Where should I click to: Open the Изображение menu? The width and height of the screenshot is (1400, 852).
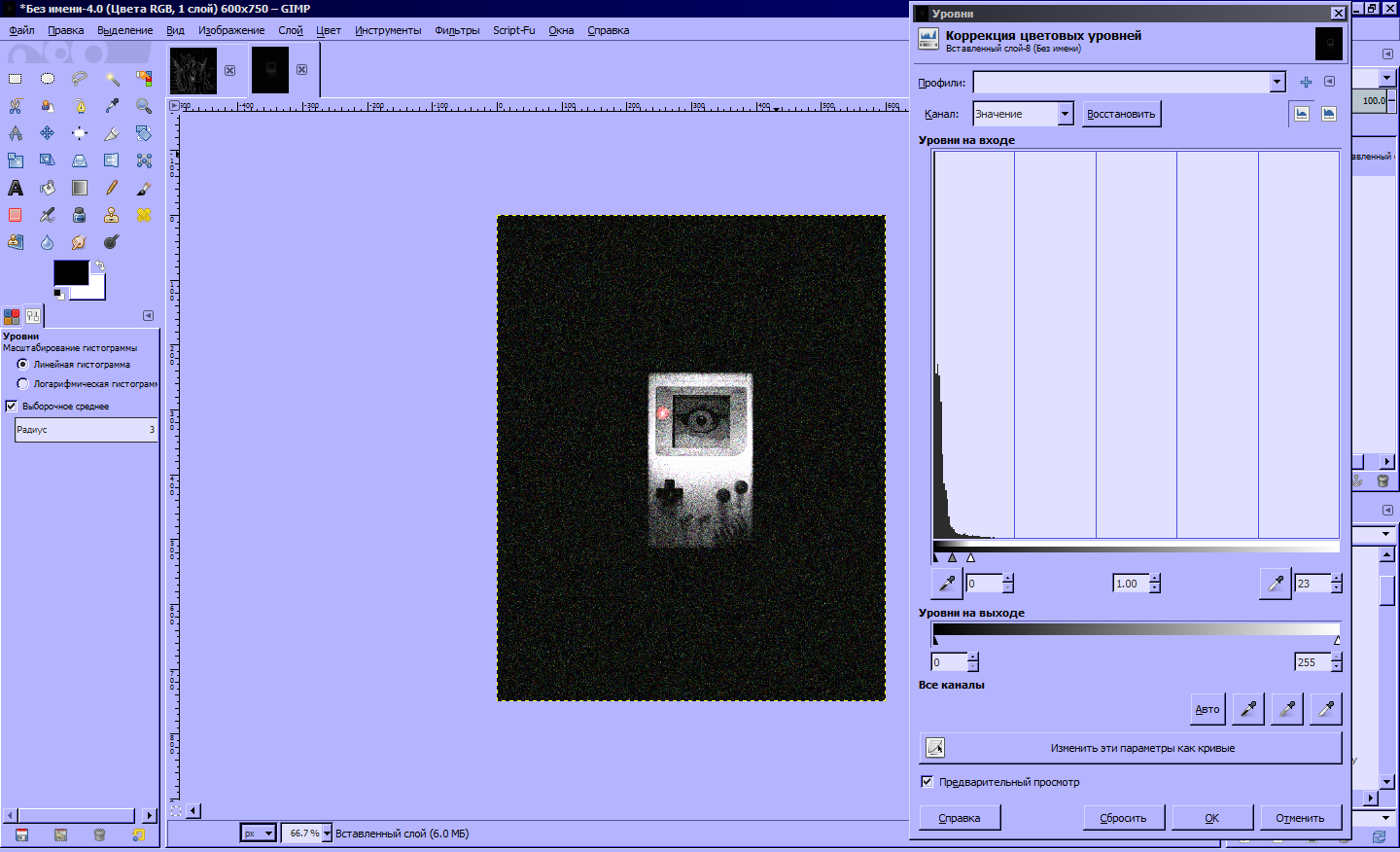[x=231, y=30]
